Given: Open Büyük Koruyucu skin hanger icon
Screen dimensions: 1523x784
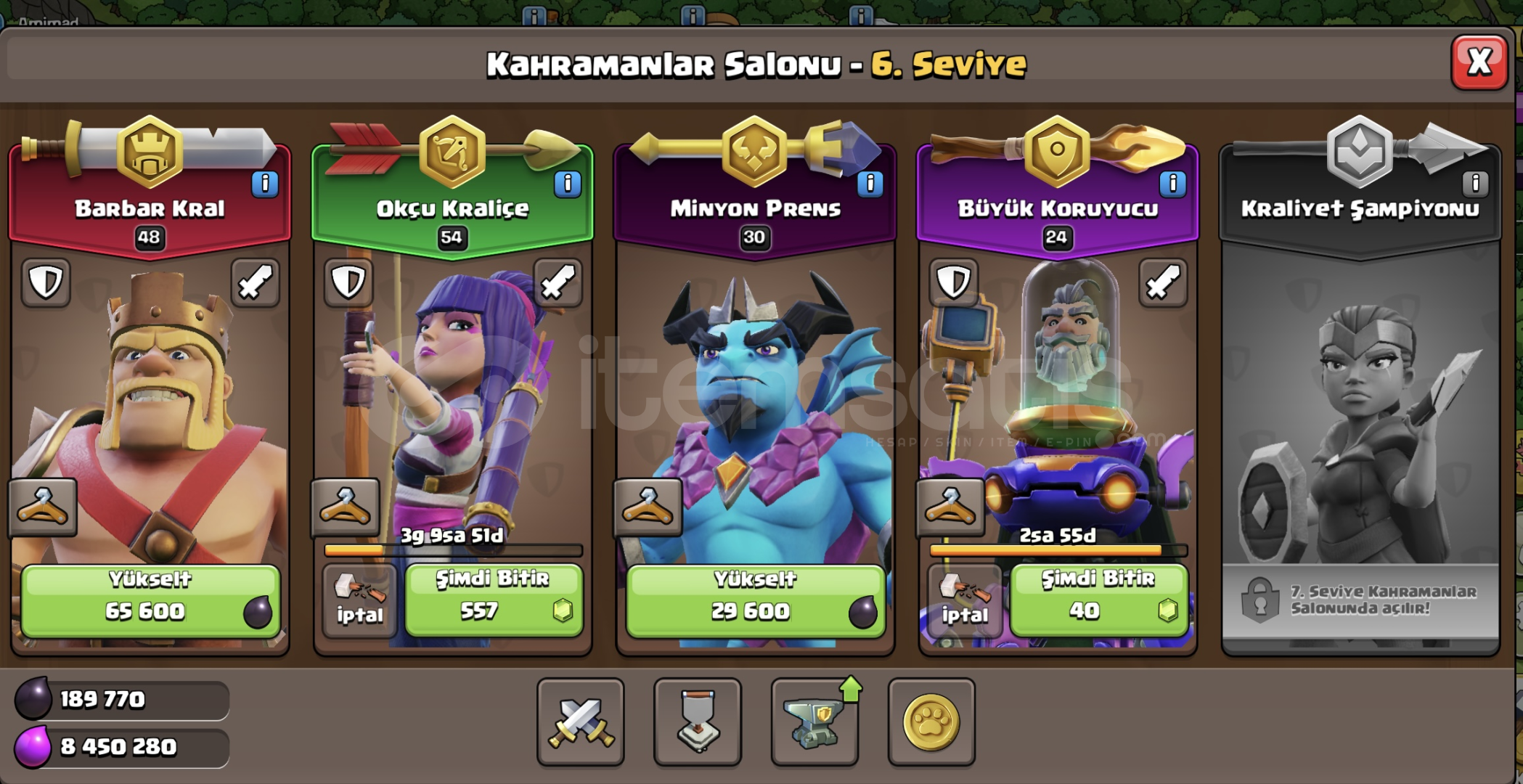Looking at the screenshot, I should tap(950, 507).
